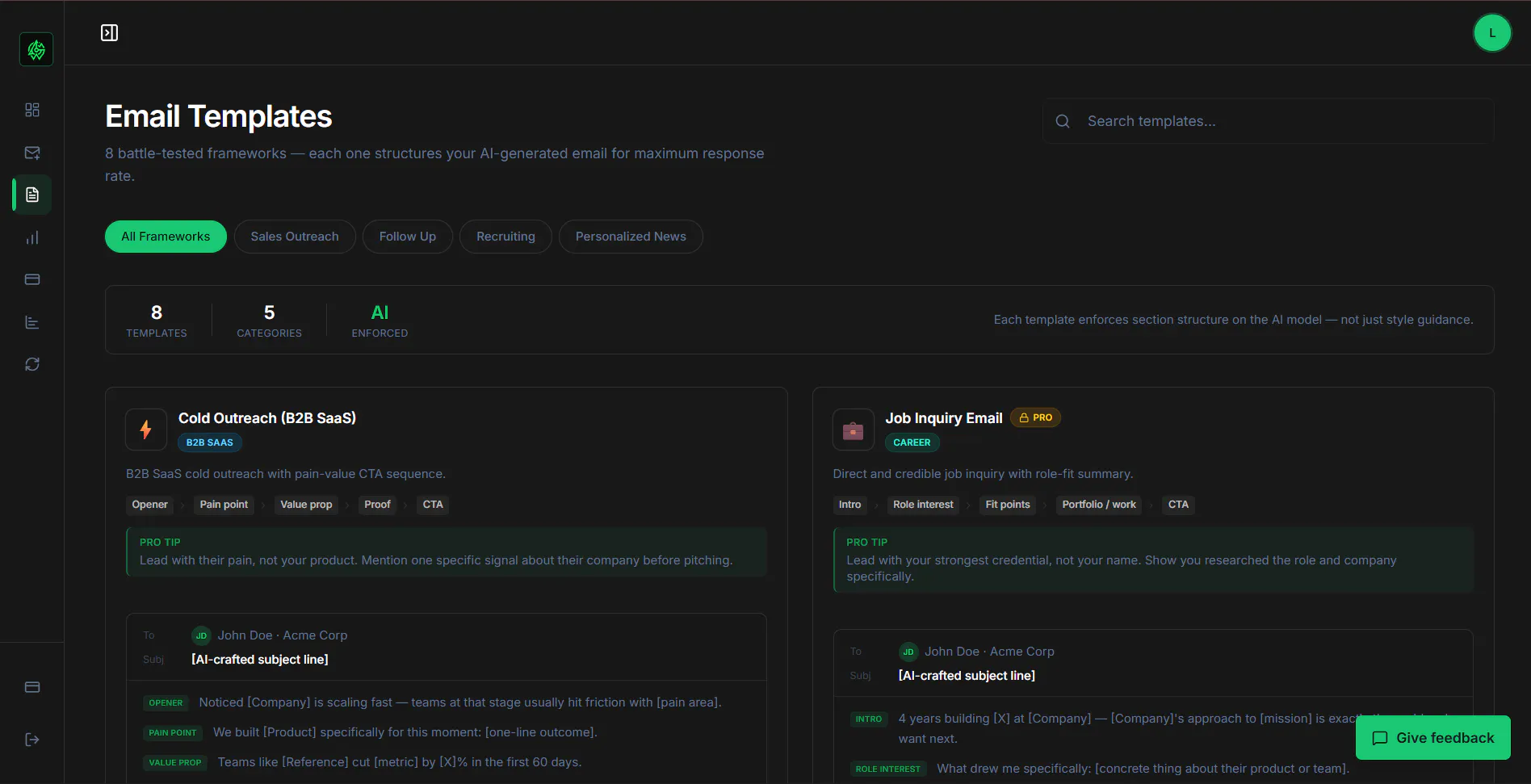Image resolution: width=1531 pixels, height=784 pixels.
Task: Filter by Follow Up templates
Action: [408, 237]
